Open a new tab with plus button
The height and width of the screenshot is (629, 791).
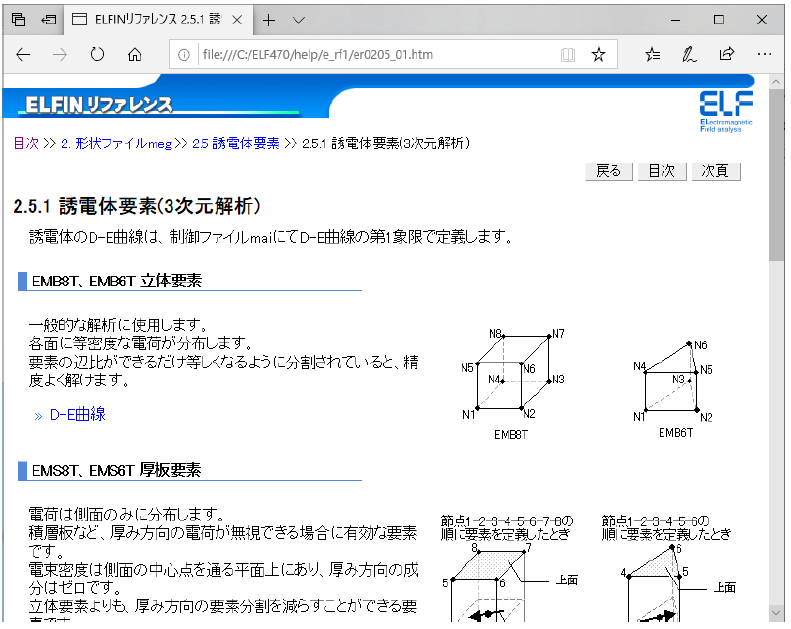pos(269,20)
